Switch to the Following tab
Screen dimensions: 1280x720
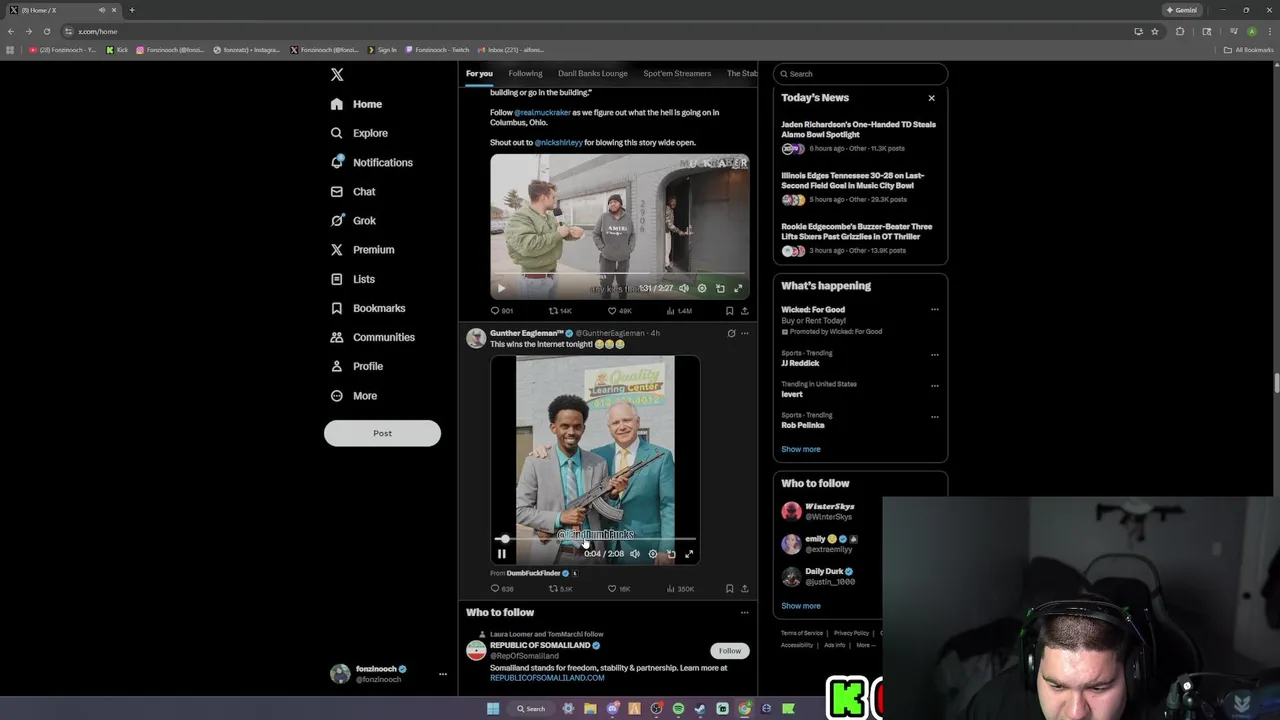525,73
